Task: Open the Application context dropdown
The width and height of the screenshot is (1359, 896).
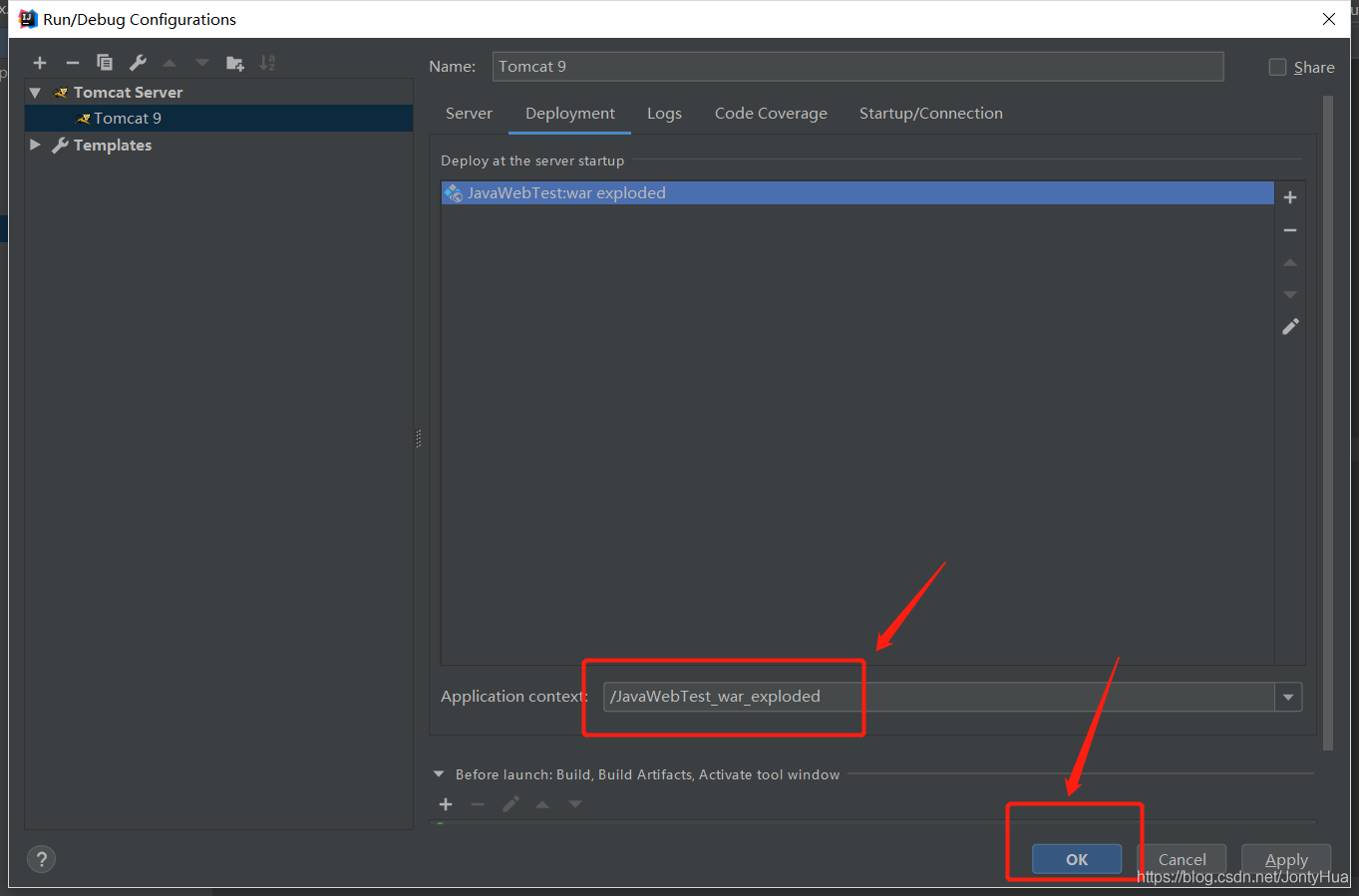Action: click(1288, 697)
